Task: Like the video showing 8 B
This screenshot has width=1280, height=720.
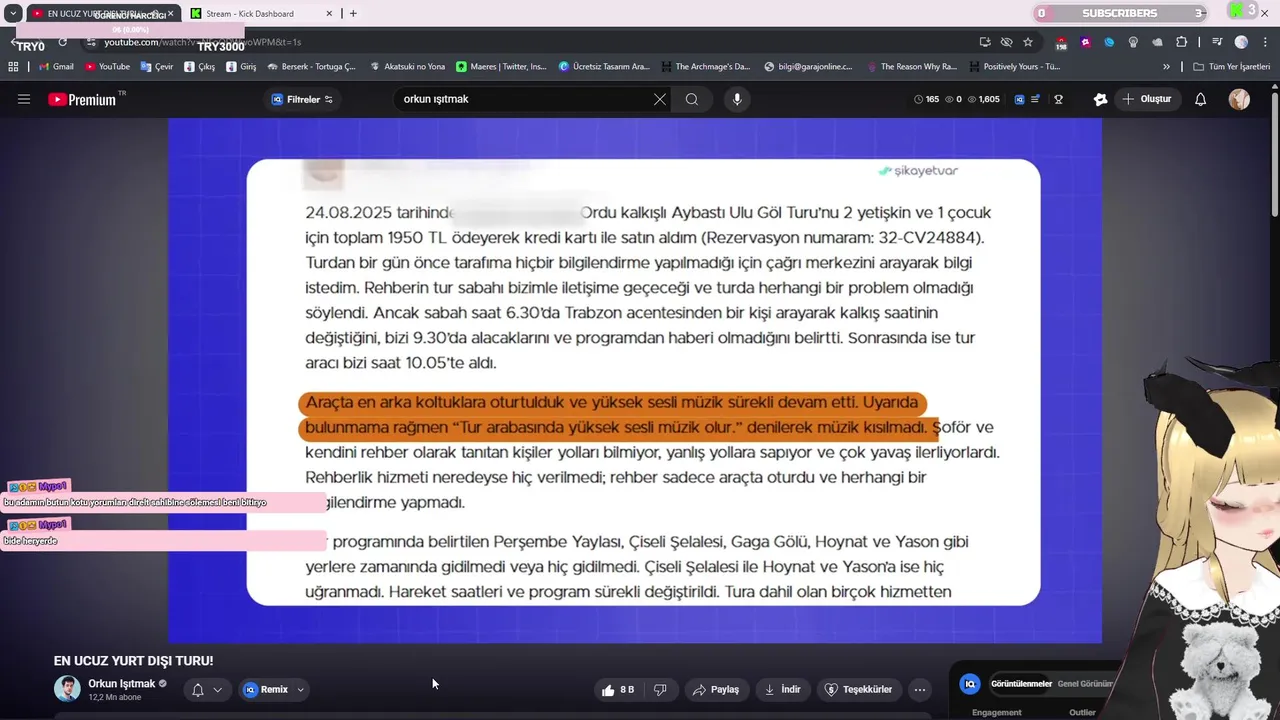Action: [x=619, y=689]
